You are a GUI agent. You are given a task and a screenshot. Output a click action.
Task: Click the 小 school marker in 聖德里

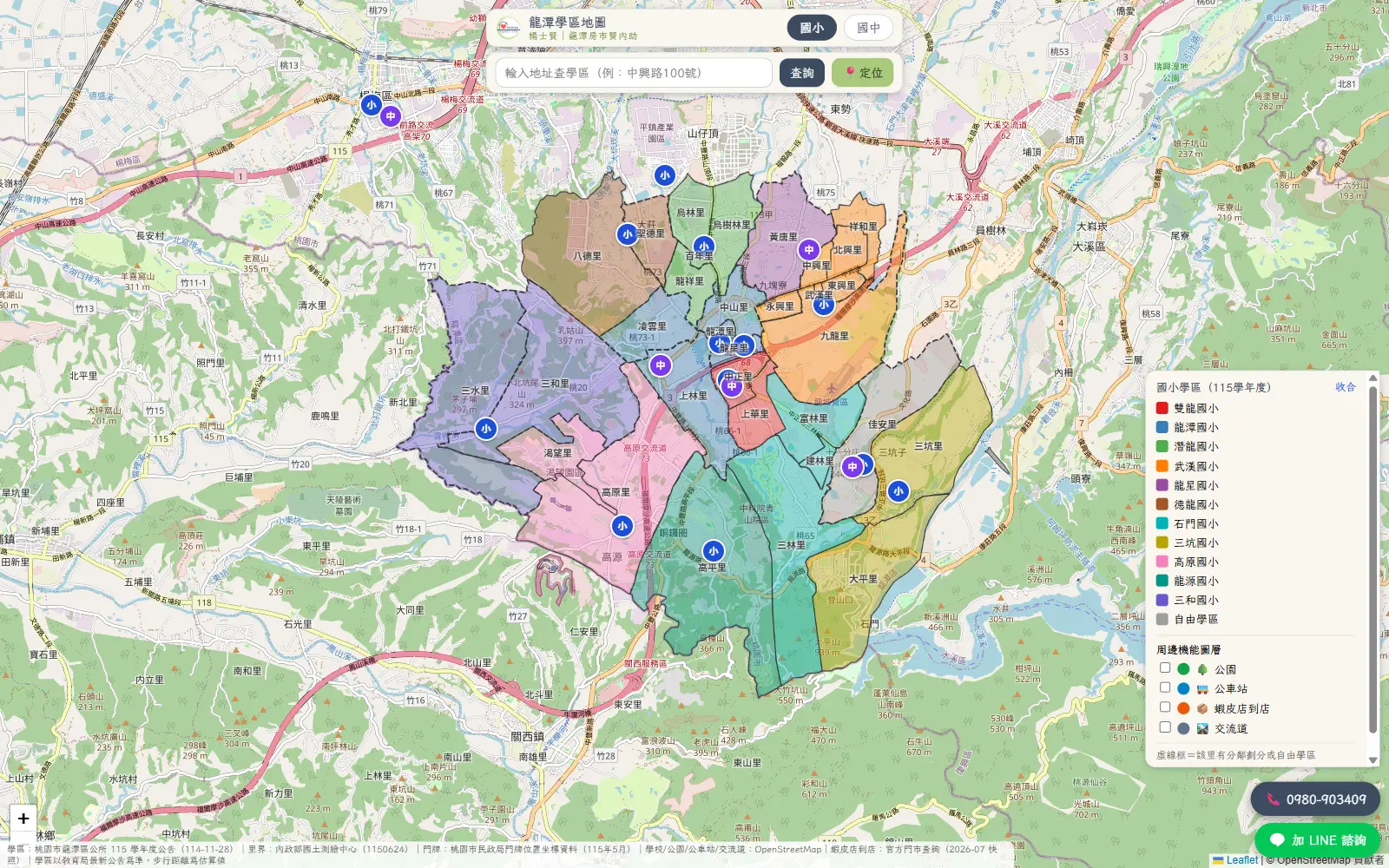pos(628,234)
